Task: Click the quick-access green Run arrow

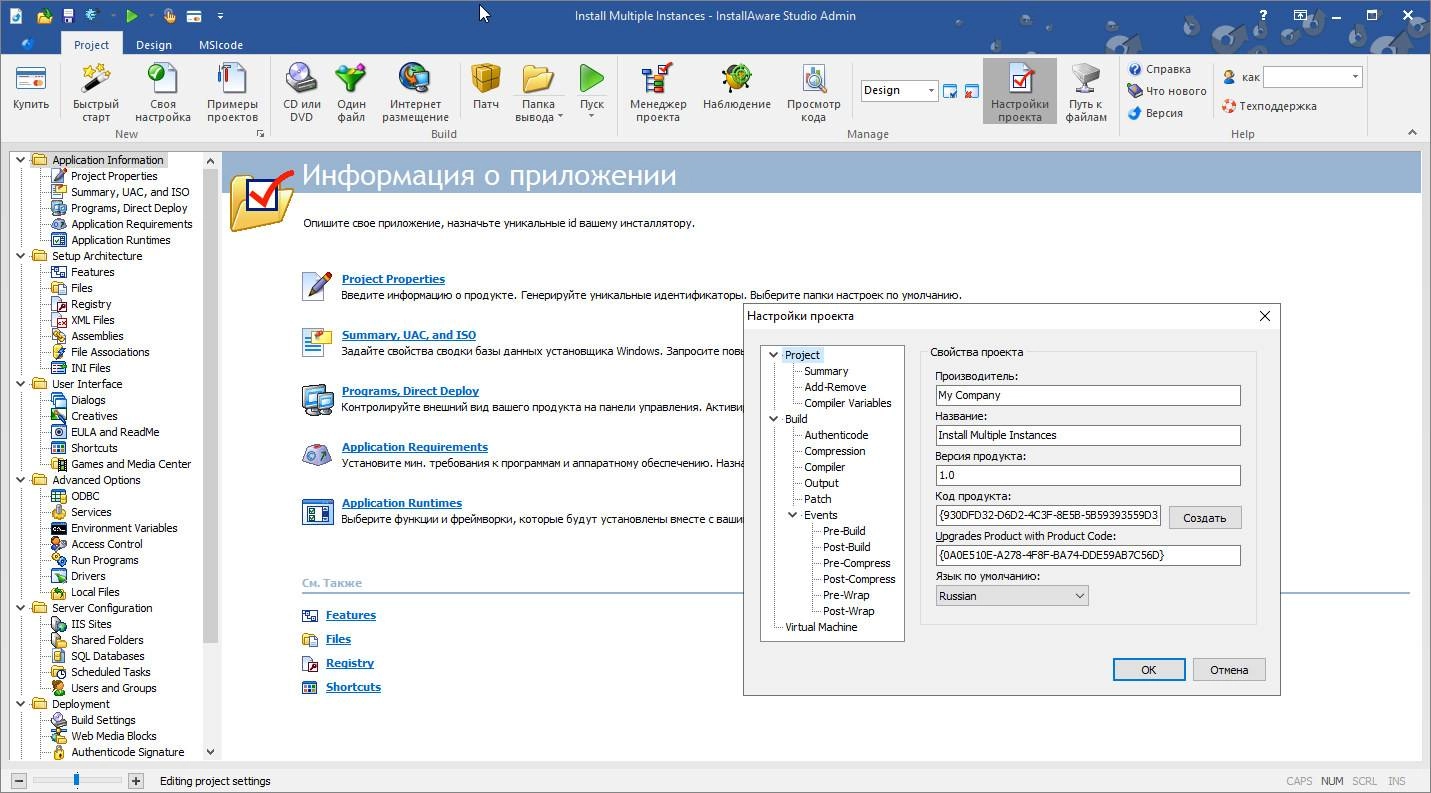Action: 131,15
